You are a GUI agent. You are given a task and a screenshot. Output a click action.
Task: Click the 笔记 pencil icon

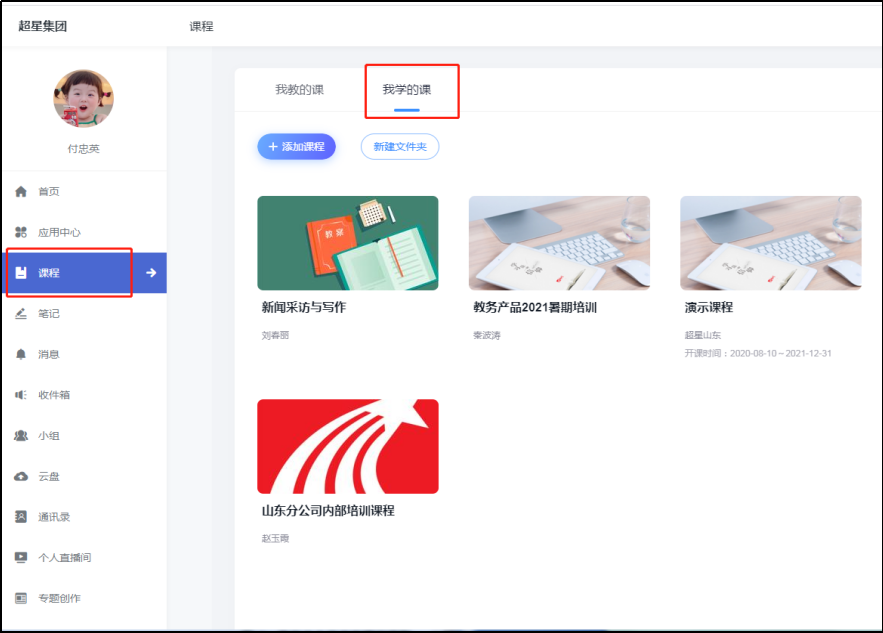[x=21, y=313]
